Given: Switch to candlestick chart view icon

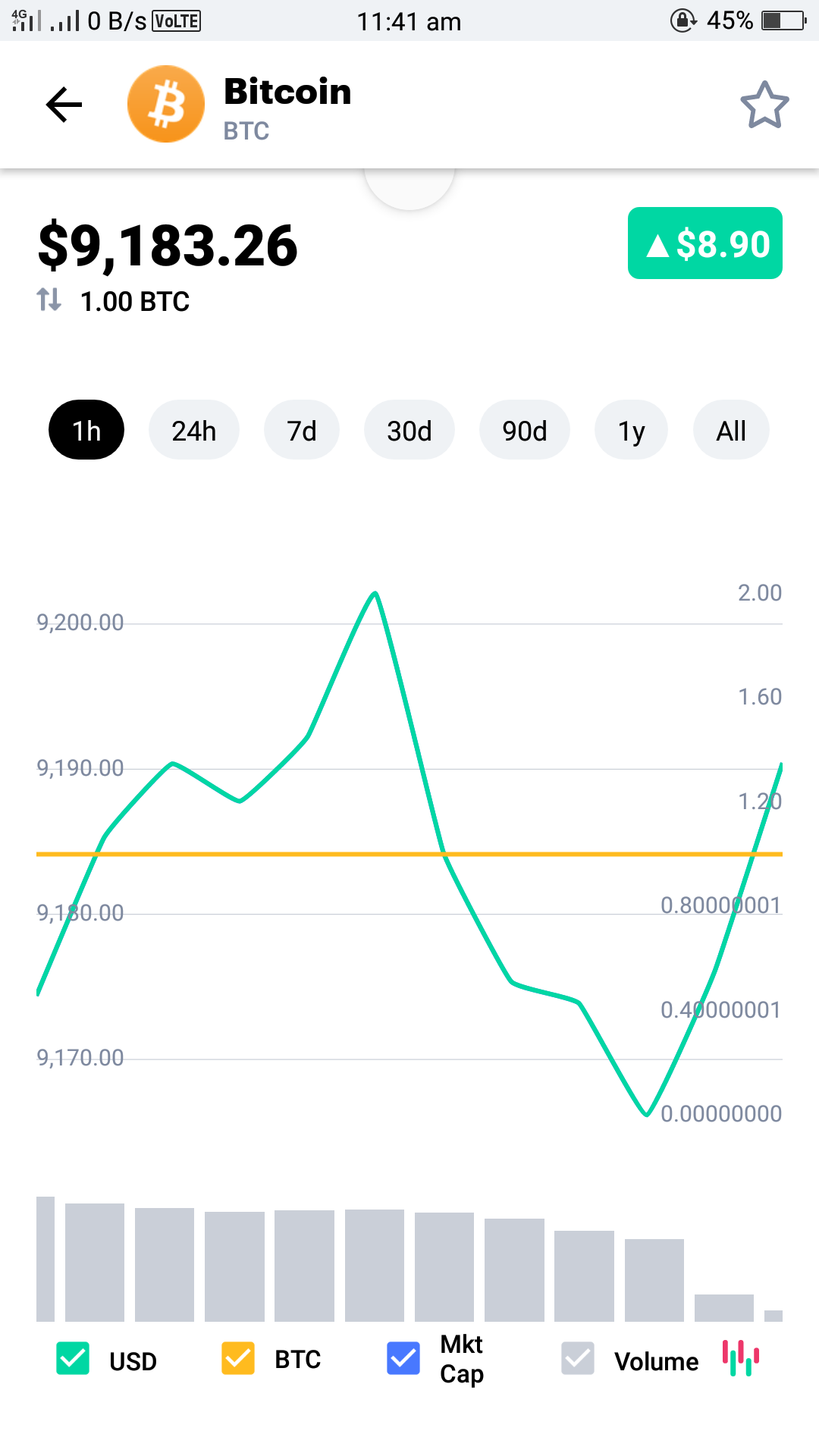Looking at the screenshot, I should coord(741,1358).
